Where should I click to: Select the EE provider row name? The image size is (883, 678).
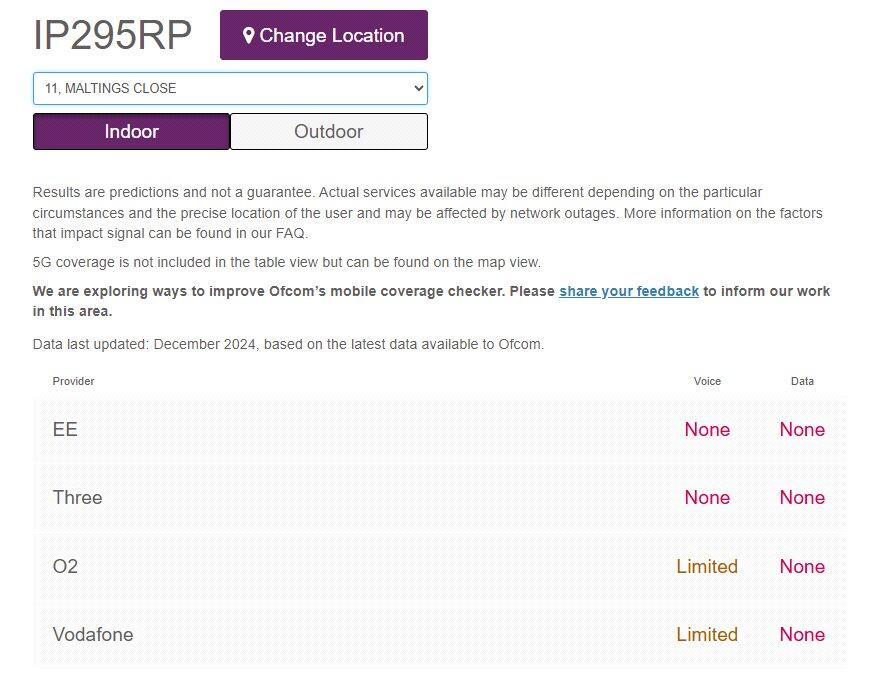pyautogui.click(x=65, y=429)
